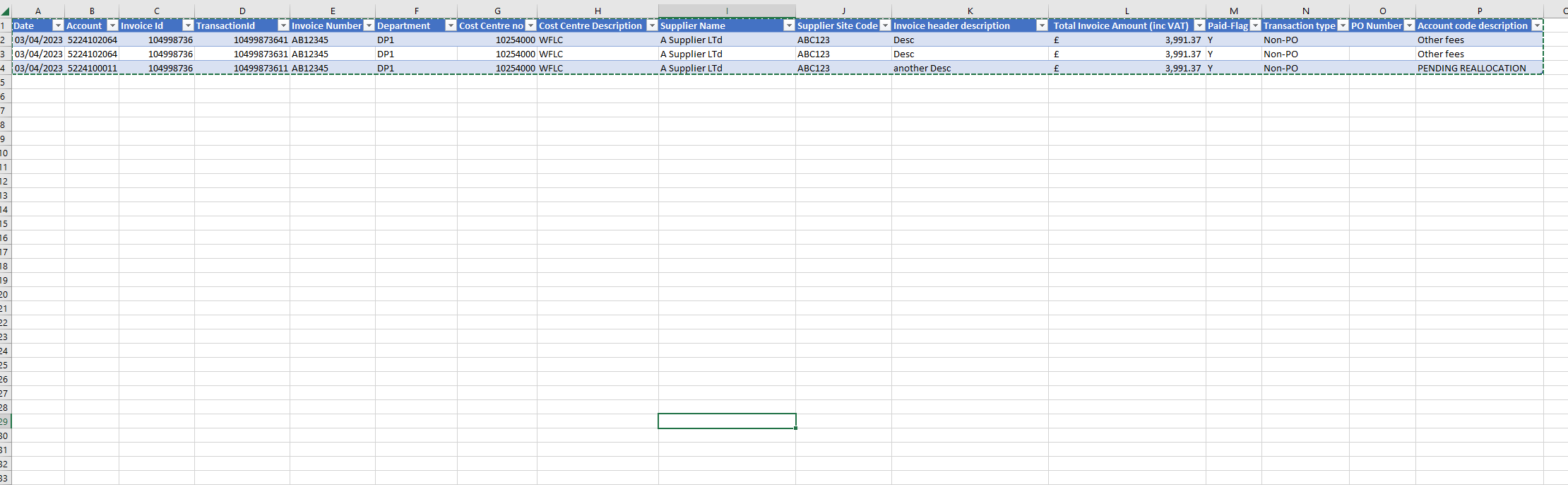Click the Select All corner triangle
Image resolution: width=1568 pixels, height=485 pixels.
point(6,11)
